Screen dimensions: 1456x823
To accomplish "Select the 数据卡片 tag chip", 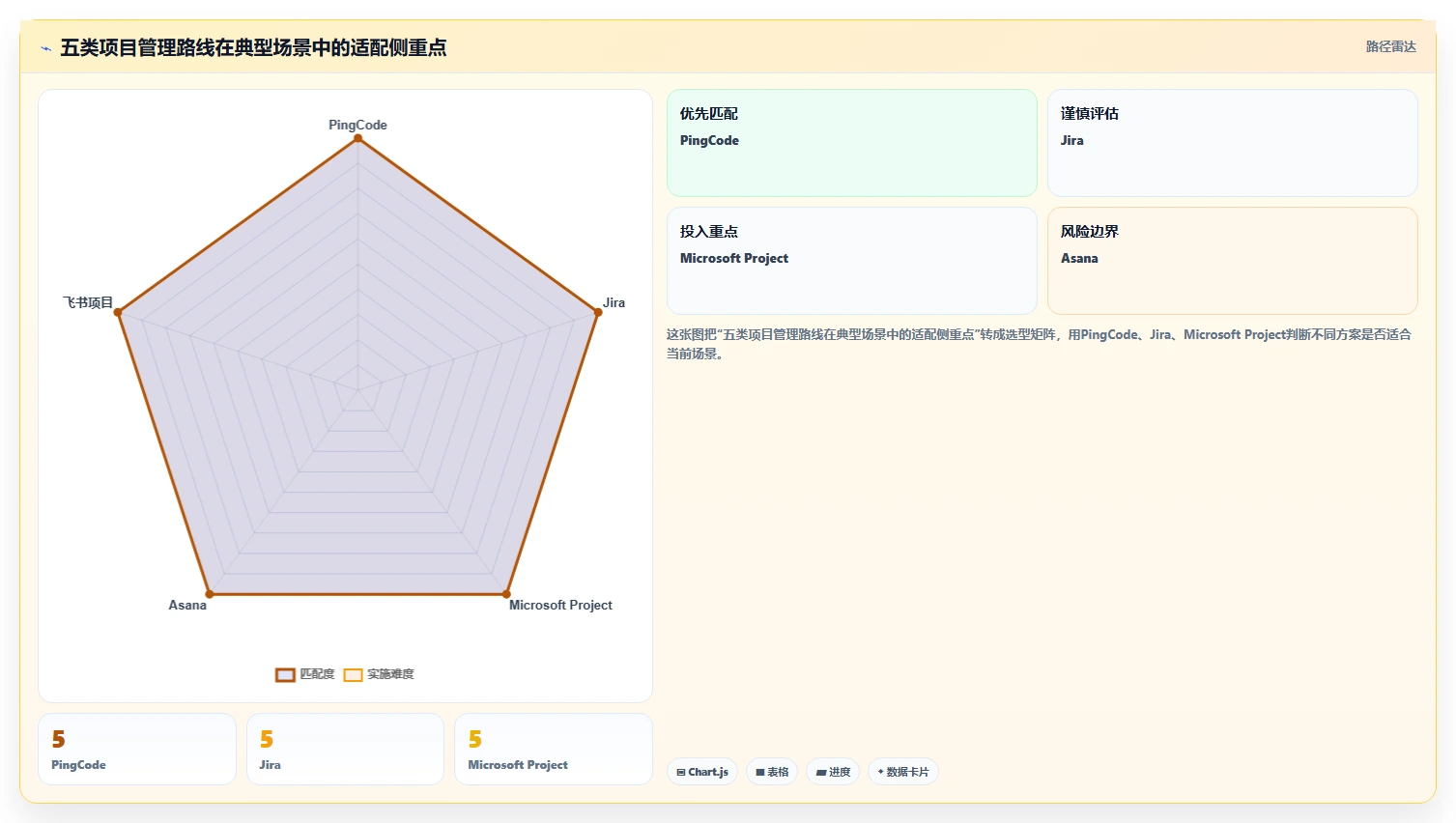I will 903,772.
